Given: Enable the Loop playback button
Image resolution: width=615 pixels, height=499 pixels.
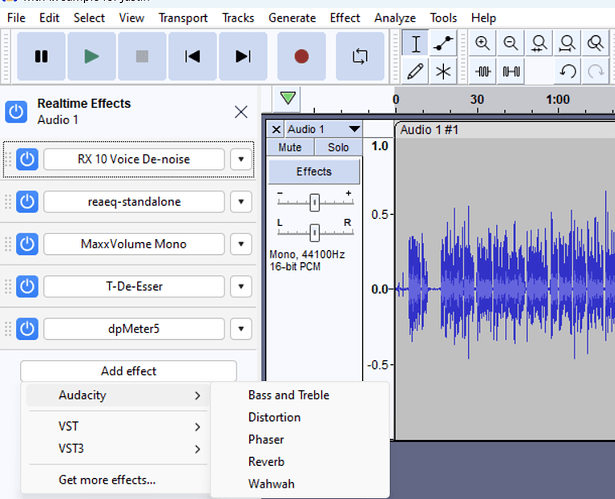Looking at the screenshot, I should coord(359,56).
